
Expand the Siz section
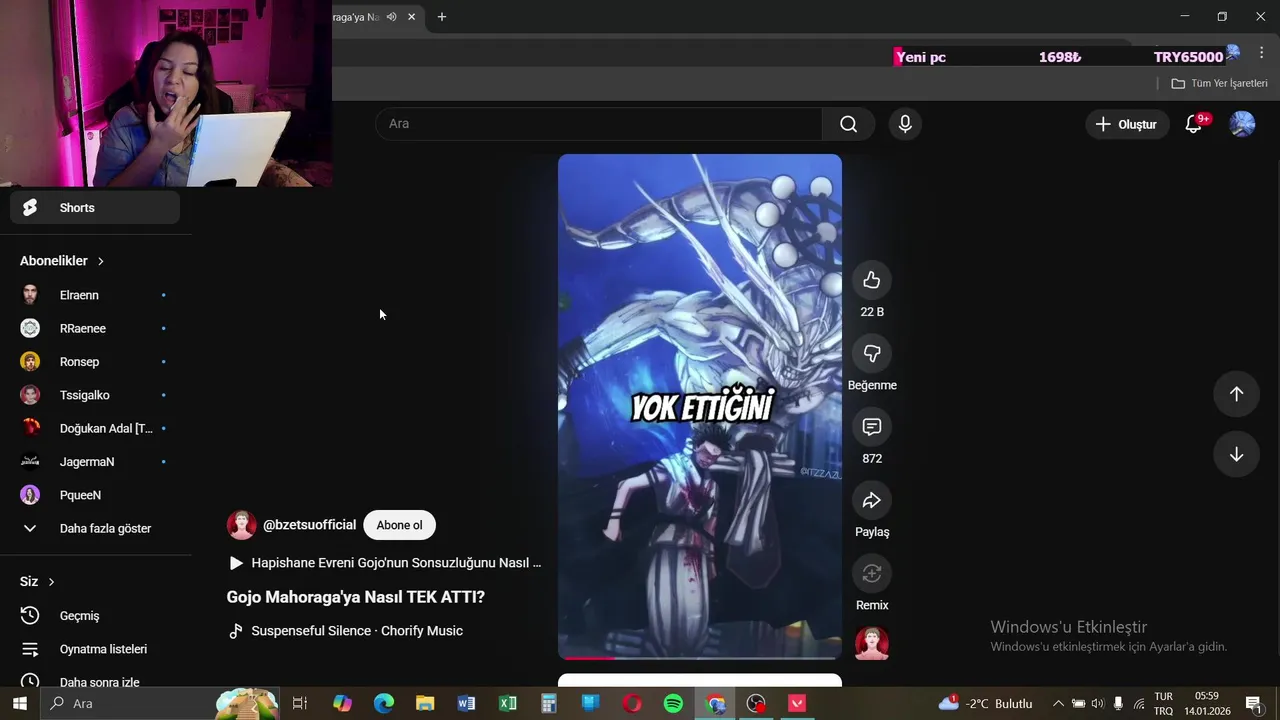click(37, 582)
